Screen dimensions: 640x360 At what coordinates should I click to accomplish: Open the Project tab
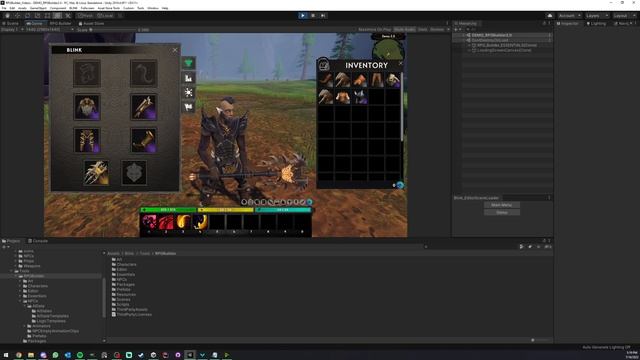[11, 241]
